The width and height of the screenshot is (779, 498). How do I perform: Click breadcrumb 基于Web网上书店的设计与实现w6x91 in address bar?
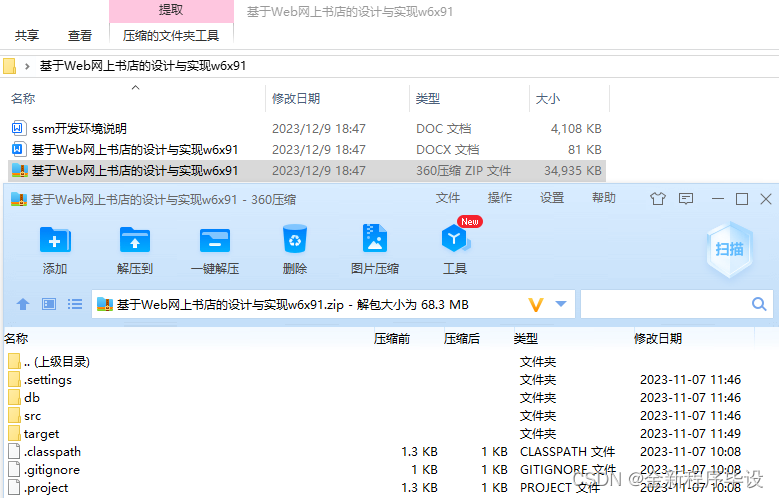143,66
